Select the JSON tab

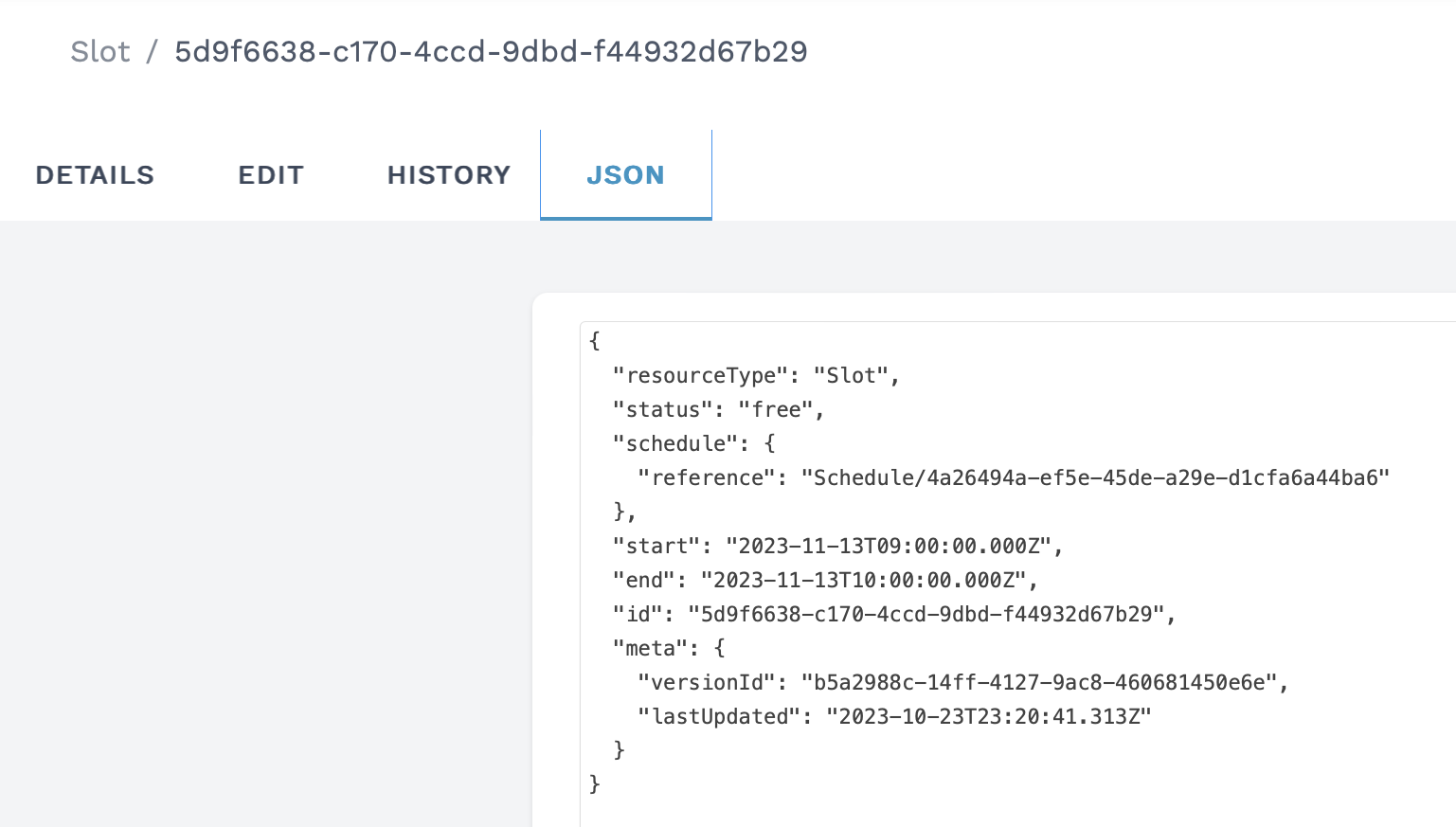625,175
